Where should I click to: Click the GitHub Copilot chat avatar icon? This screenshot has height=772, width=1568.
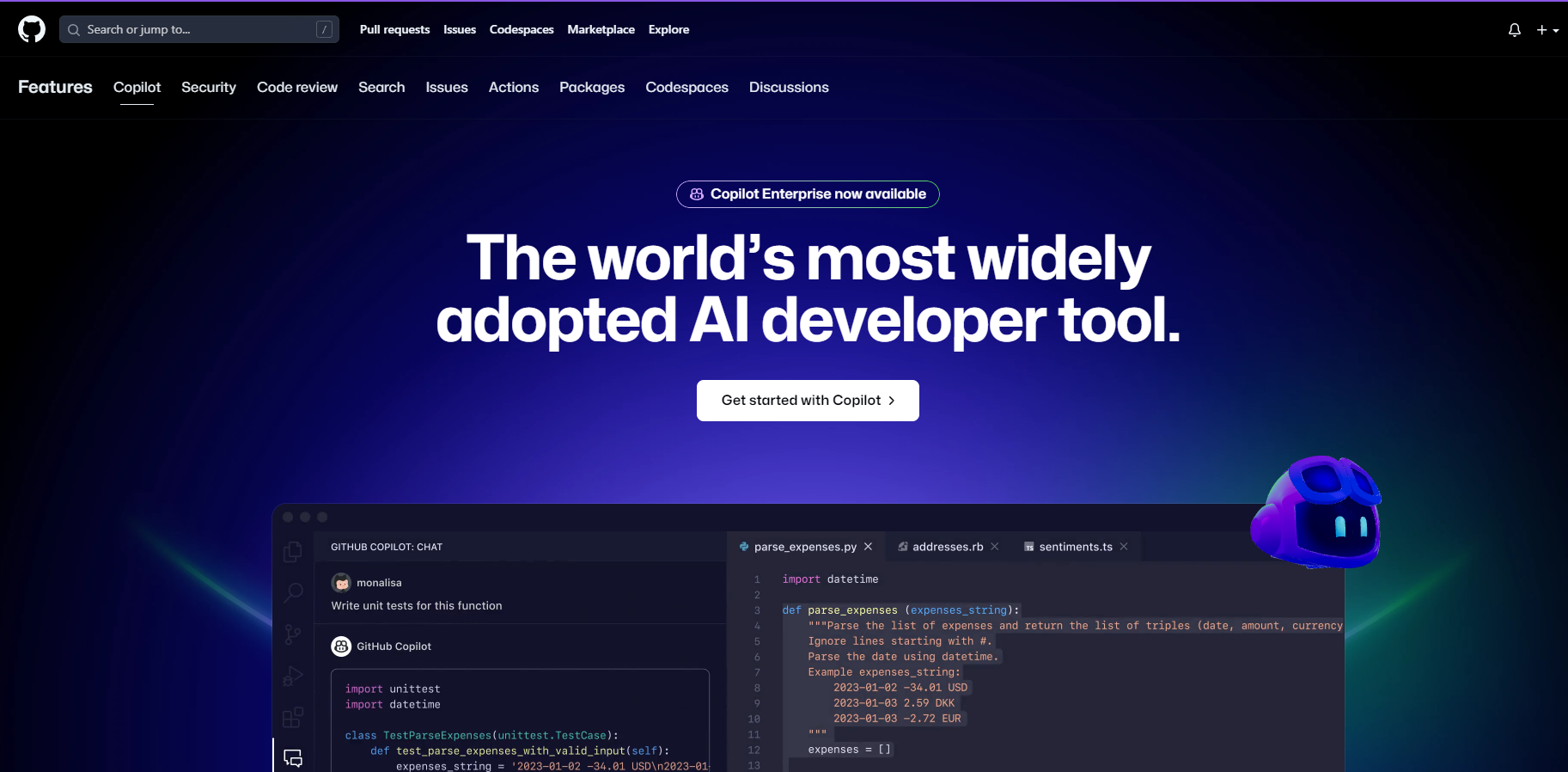(341, 646)
